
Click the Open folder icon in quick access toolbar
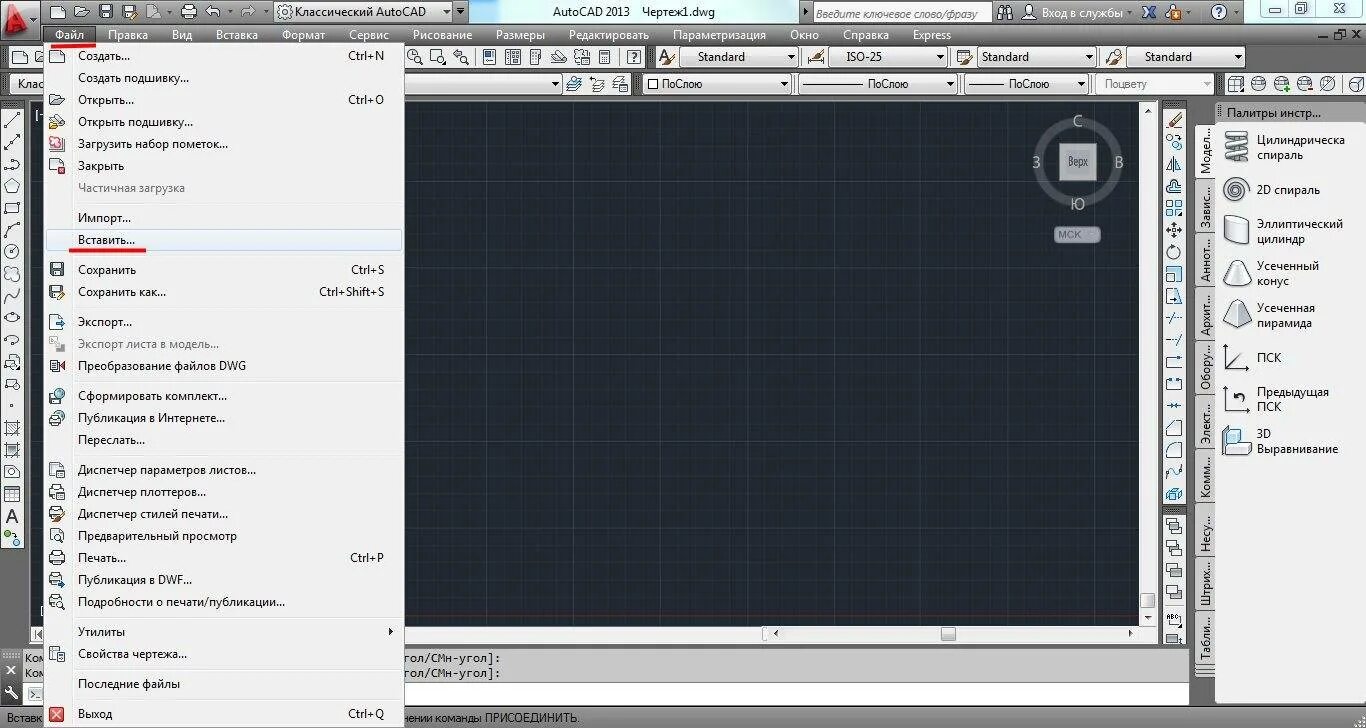(x=82, y=12)
